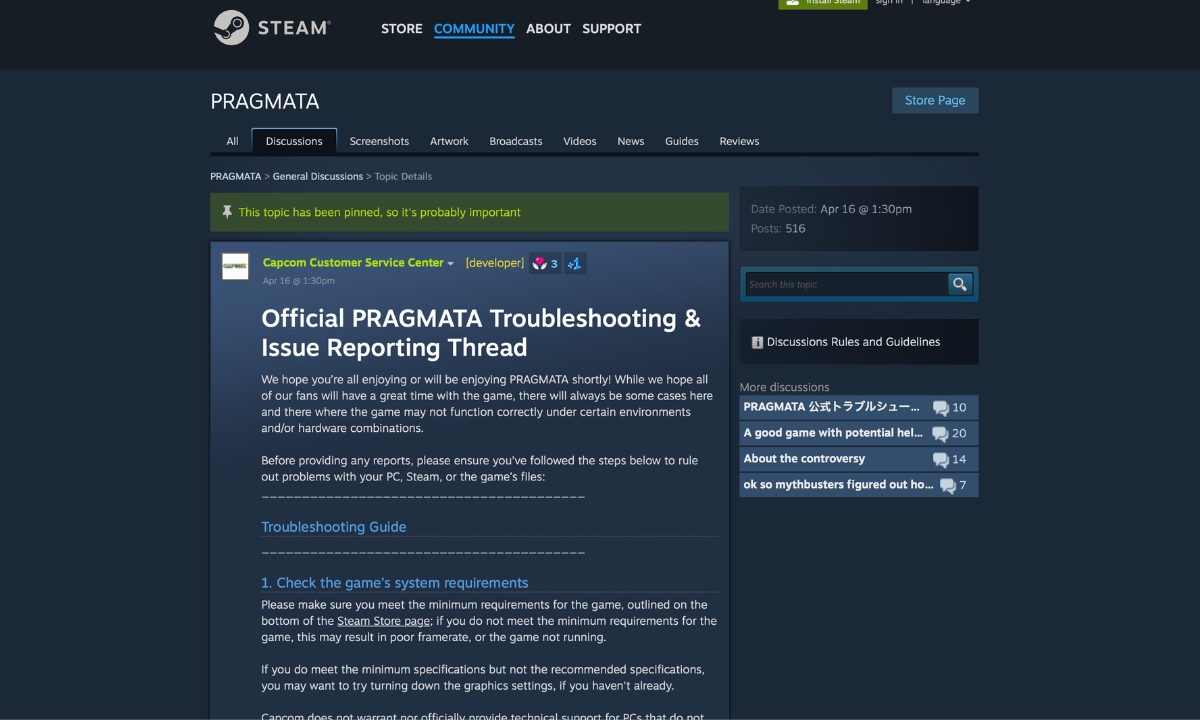Switch to the Broadcasts tab
This screenshot has width=1200, height=720.
tap(516, 141)
